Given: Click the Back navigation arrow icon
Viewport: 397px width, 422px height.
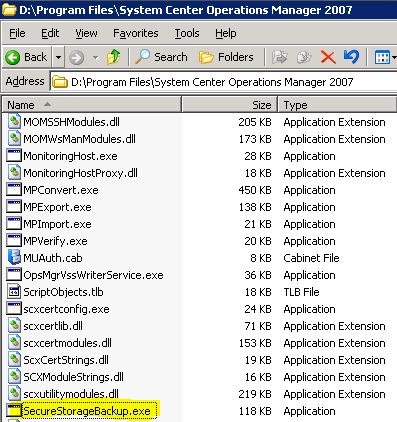Looking at the screenshot, I should (12, 57).
